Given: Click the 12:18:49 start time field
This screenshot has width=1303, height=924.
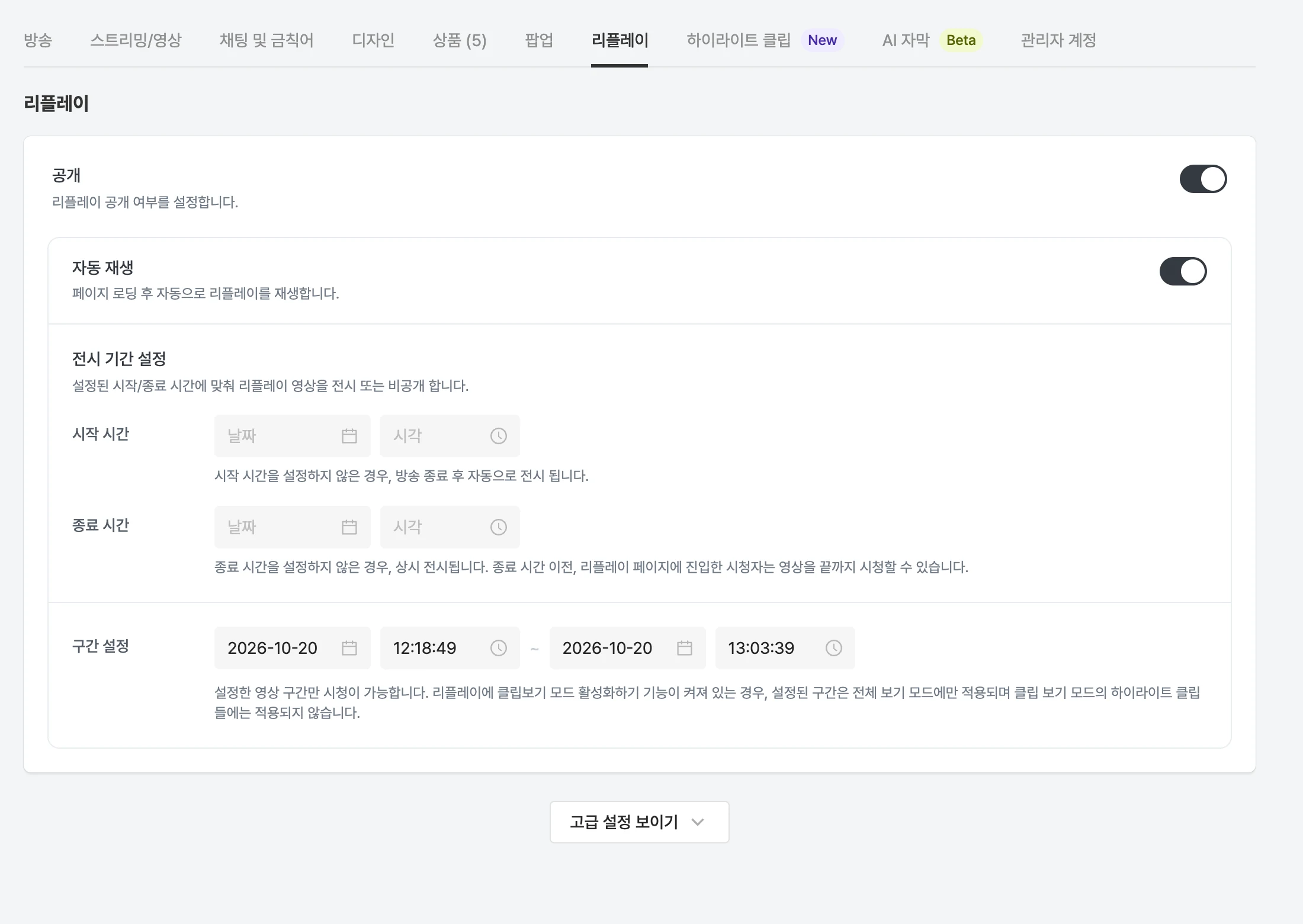Looking at the screenshot, I should coord(450,648).
